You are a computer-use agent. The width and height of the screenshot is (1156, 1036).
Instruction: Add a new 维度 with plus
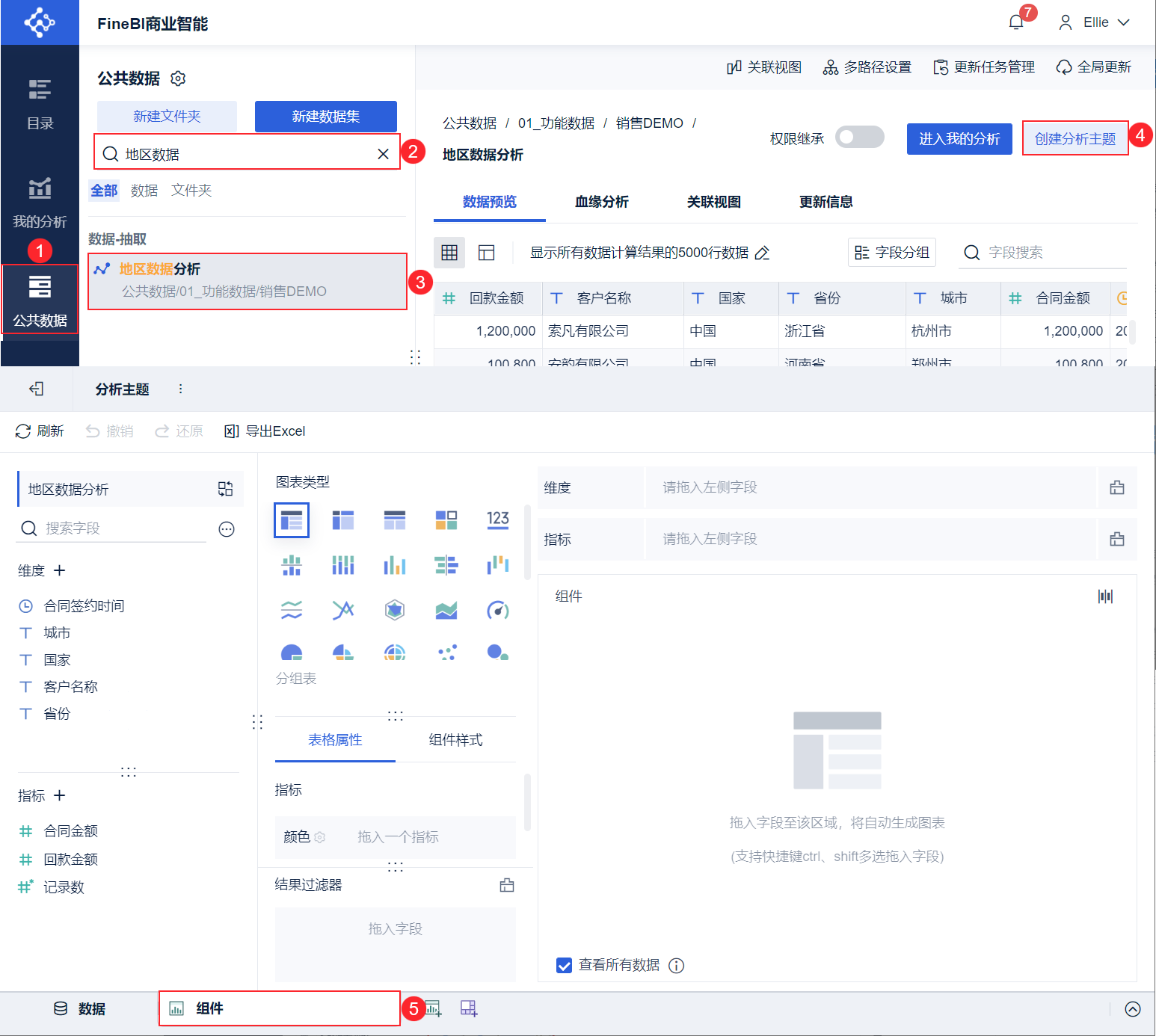coord(60,570)
